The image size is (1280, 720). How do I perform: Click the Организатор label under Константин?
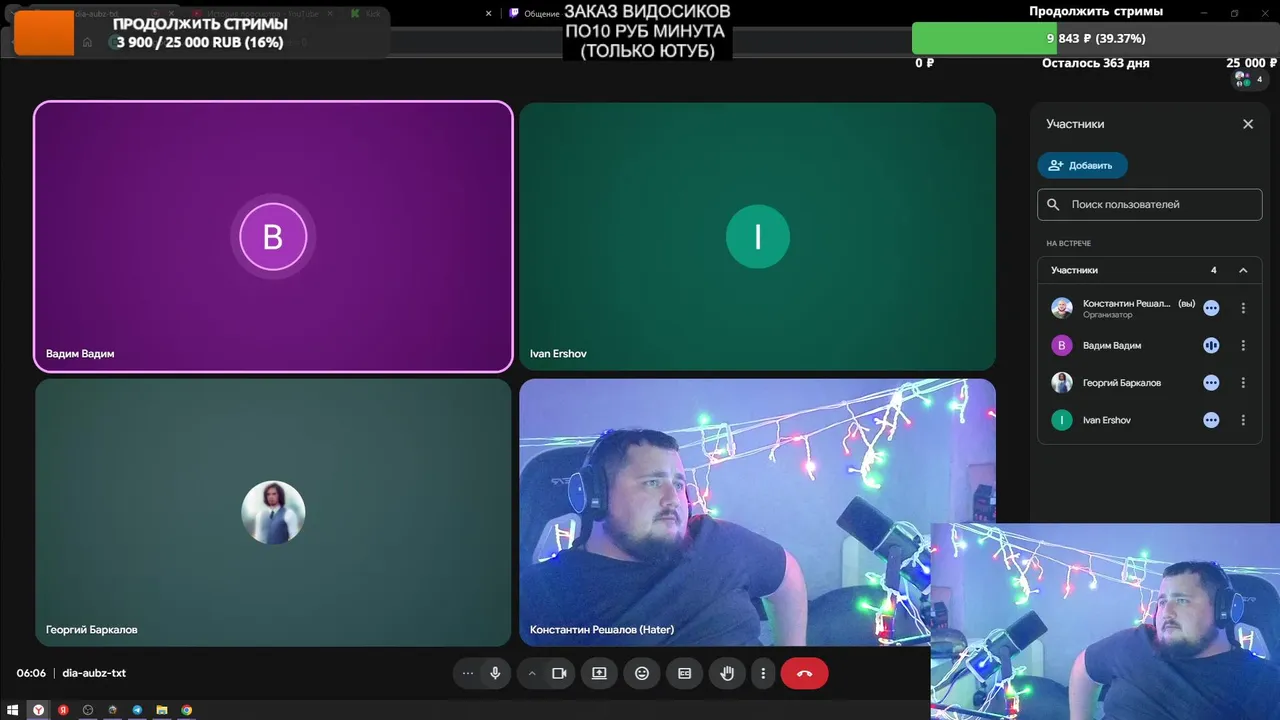[x=1108, y=315]
